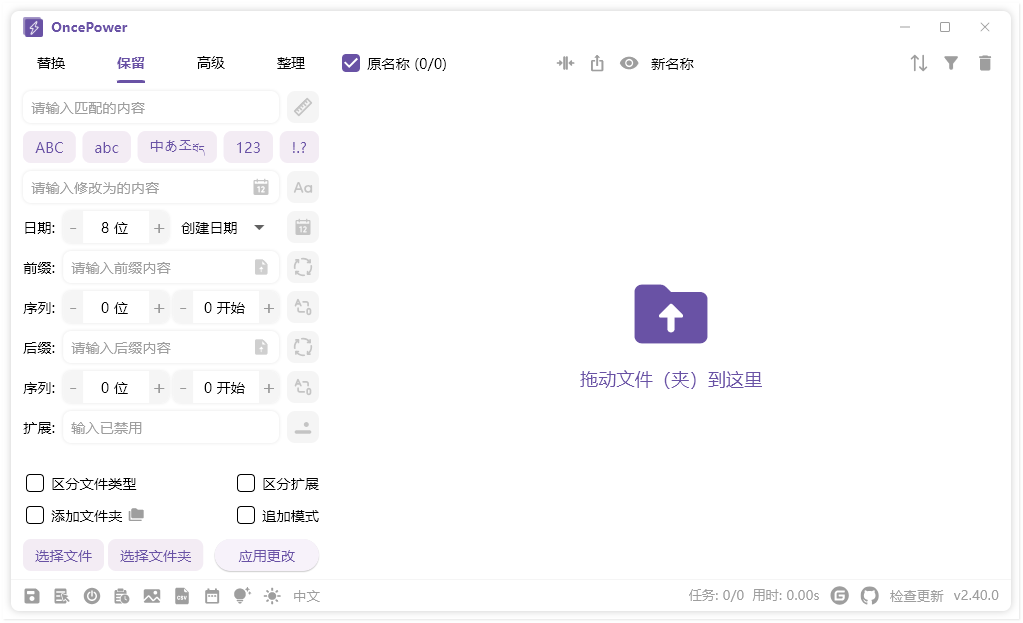1023x623 pixels.
Task: Click the sort arrows icon
Action: (x=918, y=62)
